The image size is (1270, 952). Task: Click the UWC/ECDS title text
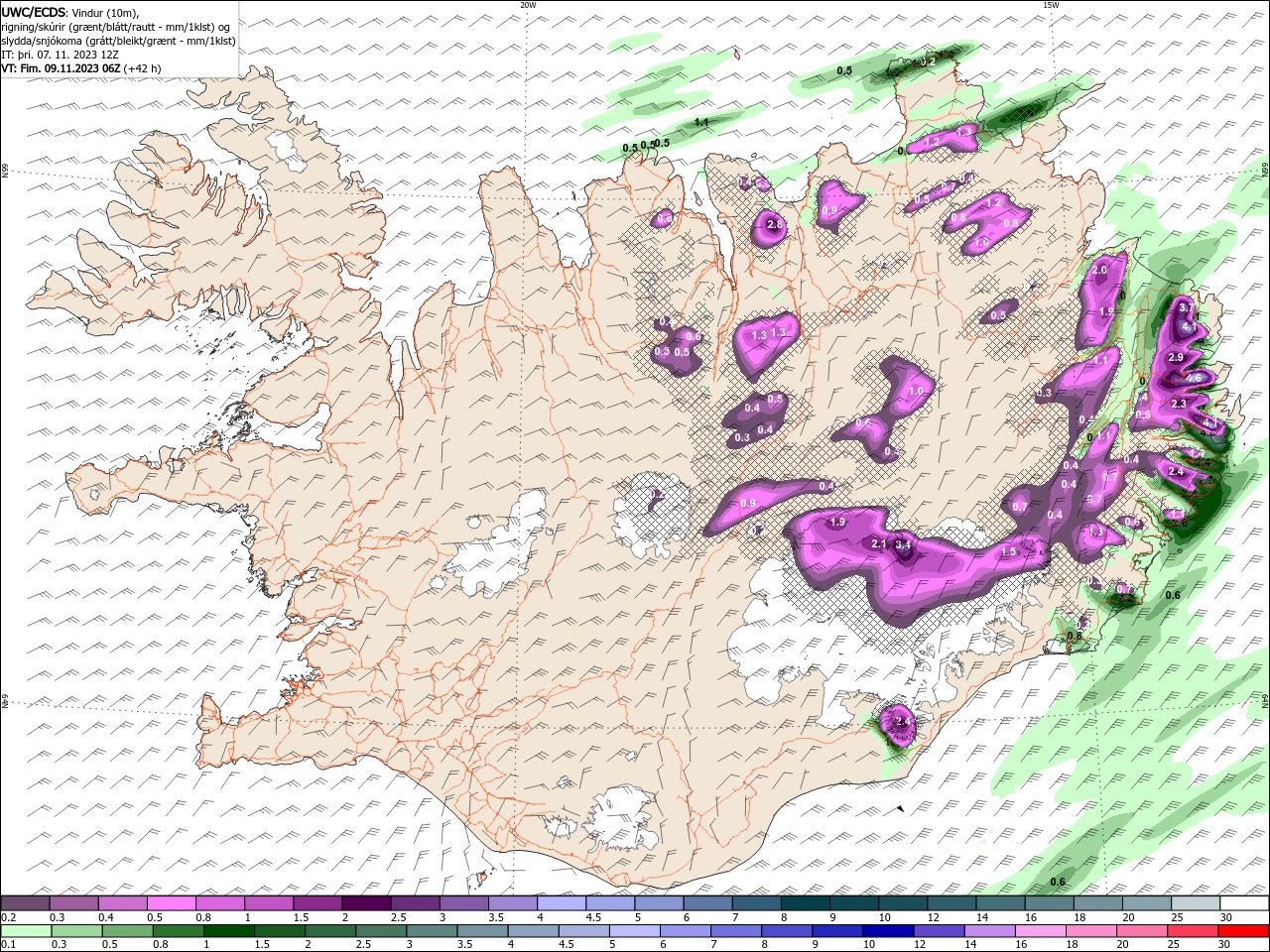point(34,12)
